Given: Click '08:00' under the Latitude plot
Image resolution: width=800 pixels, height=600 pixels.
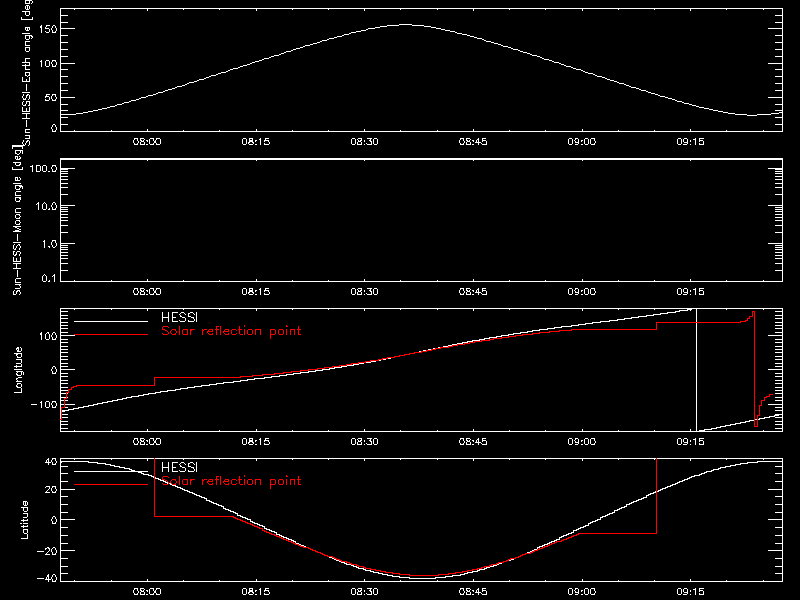Looking at the screenshot, I should pos(147,592).
